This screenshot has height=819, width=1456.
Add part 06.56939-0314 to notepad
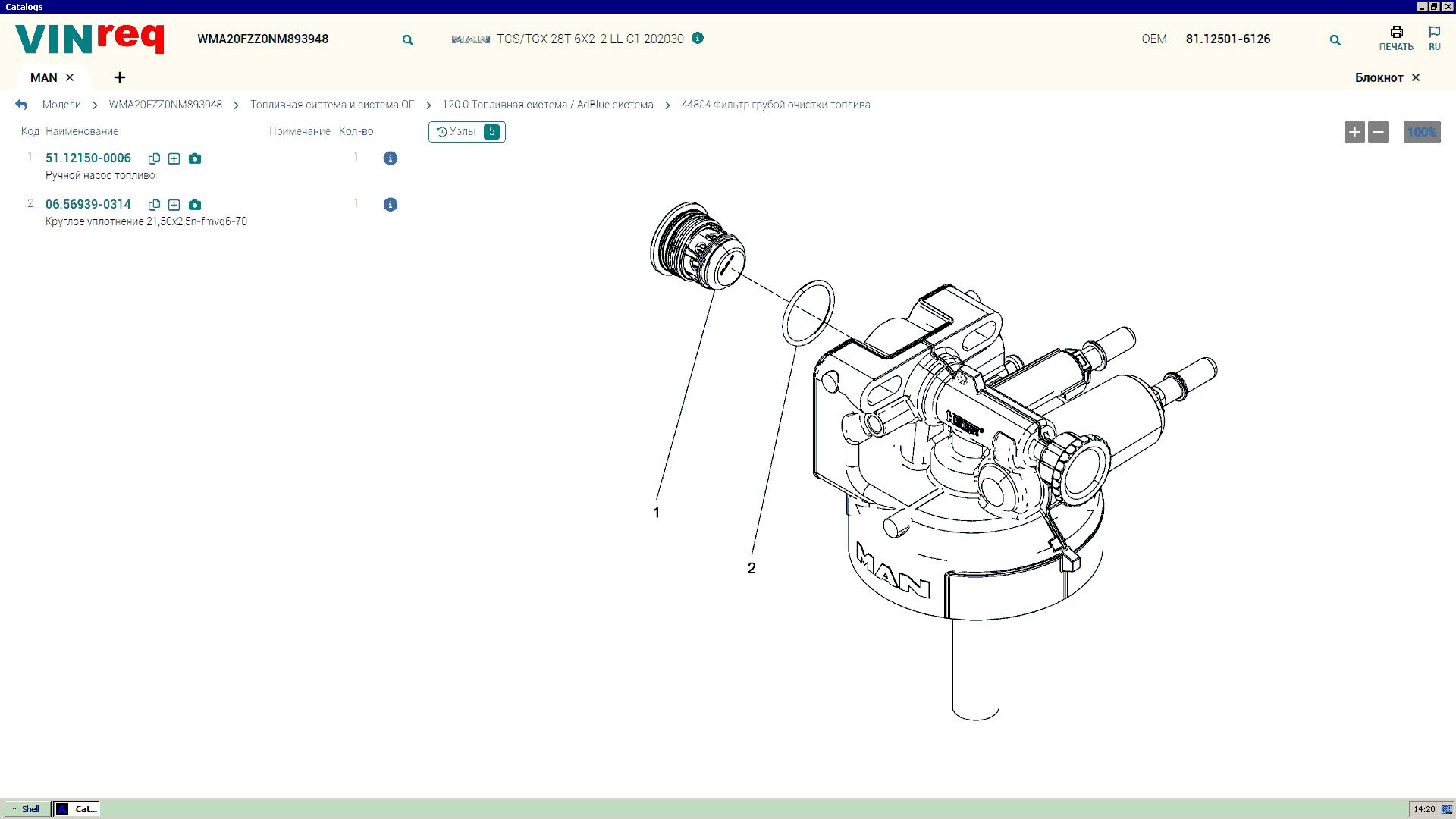point(174,205)
